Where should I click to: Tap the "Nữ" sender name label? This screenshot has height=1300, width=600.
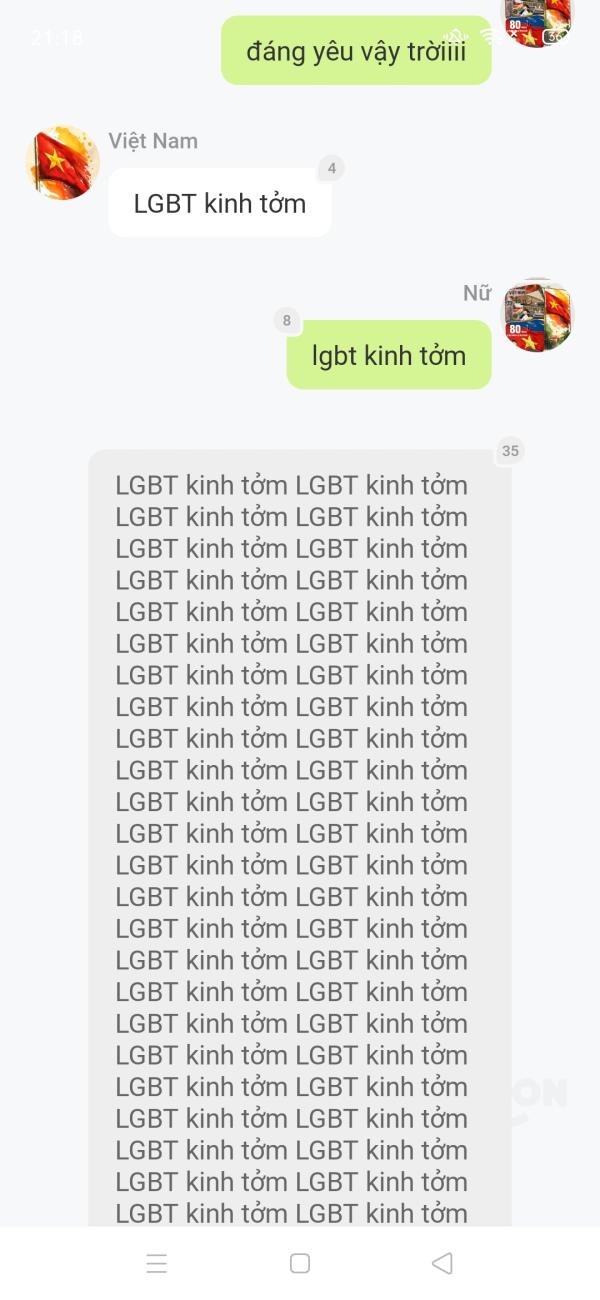tap(477, 293)
